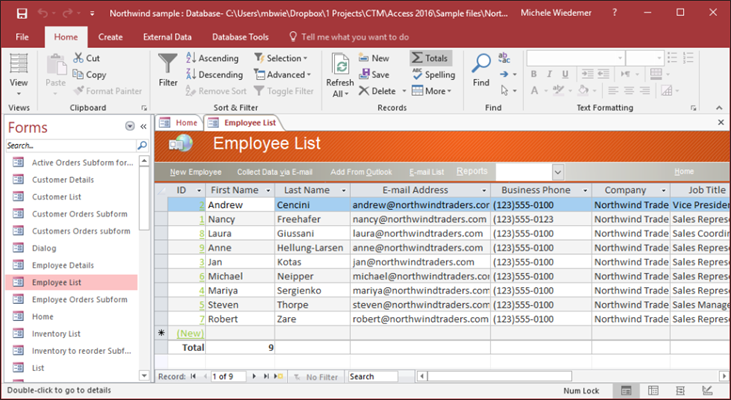The image size is (731, 400).
Task: Switch to the Home document tab
Action: pyautogui.click(x=179, y=123)
